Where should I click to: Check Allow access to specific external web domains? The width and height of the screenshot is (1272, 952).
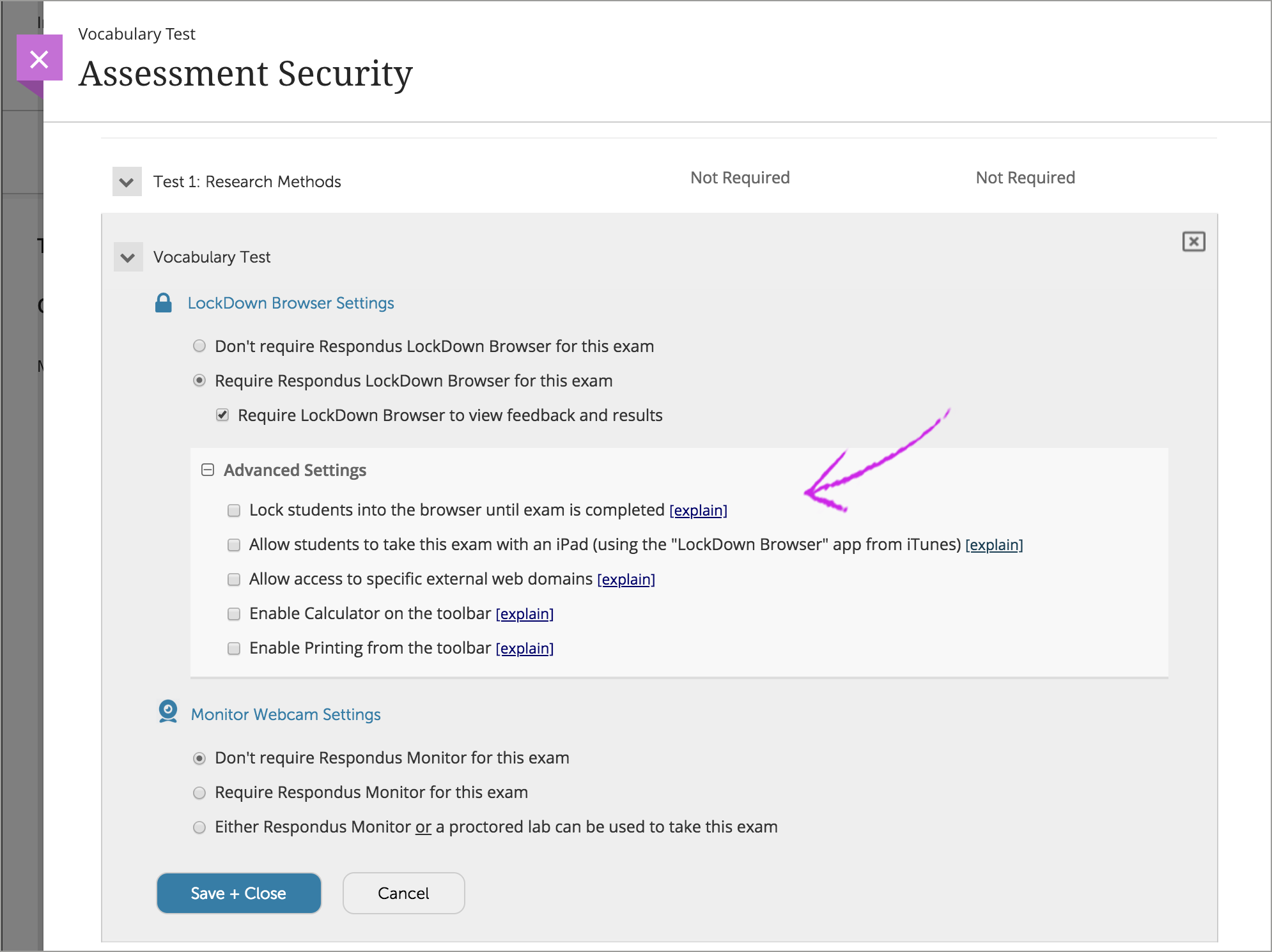234,580
